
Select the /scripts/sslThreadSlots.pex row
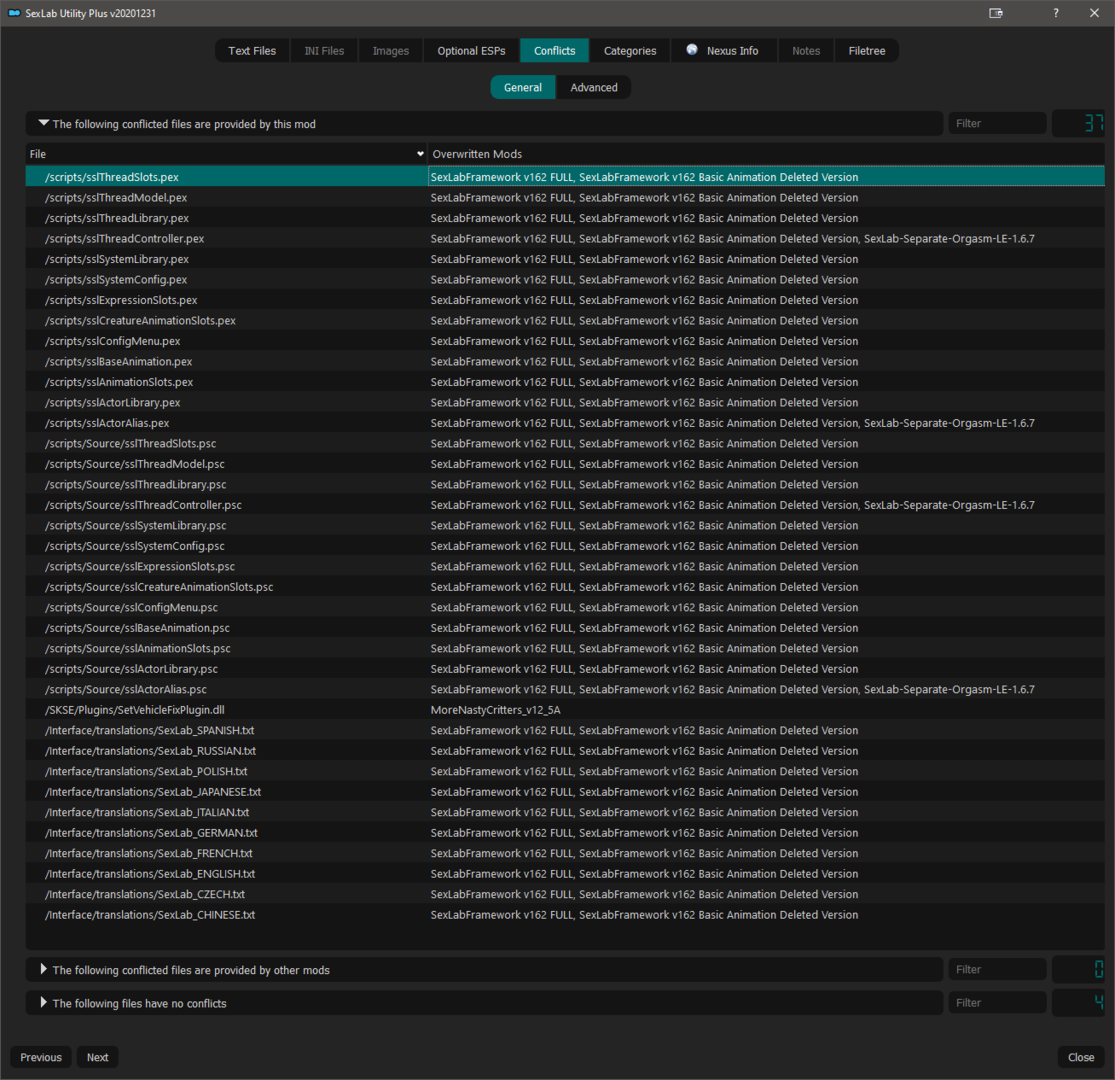[x=565, y=176]
